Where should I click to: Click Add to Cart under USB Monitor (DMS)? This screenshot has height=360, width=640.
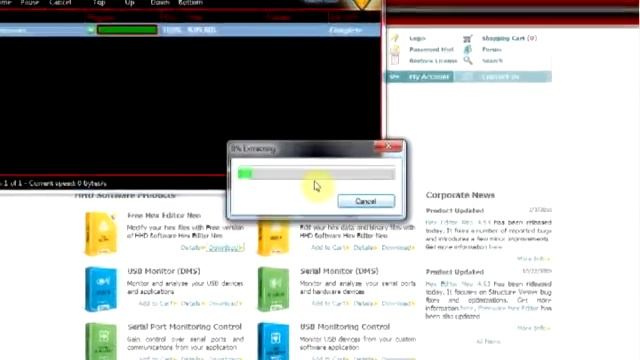tap(158, 304)
